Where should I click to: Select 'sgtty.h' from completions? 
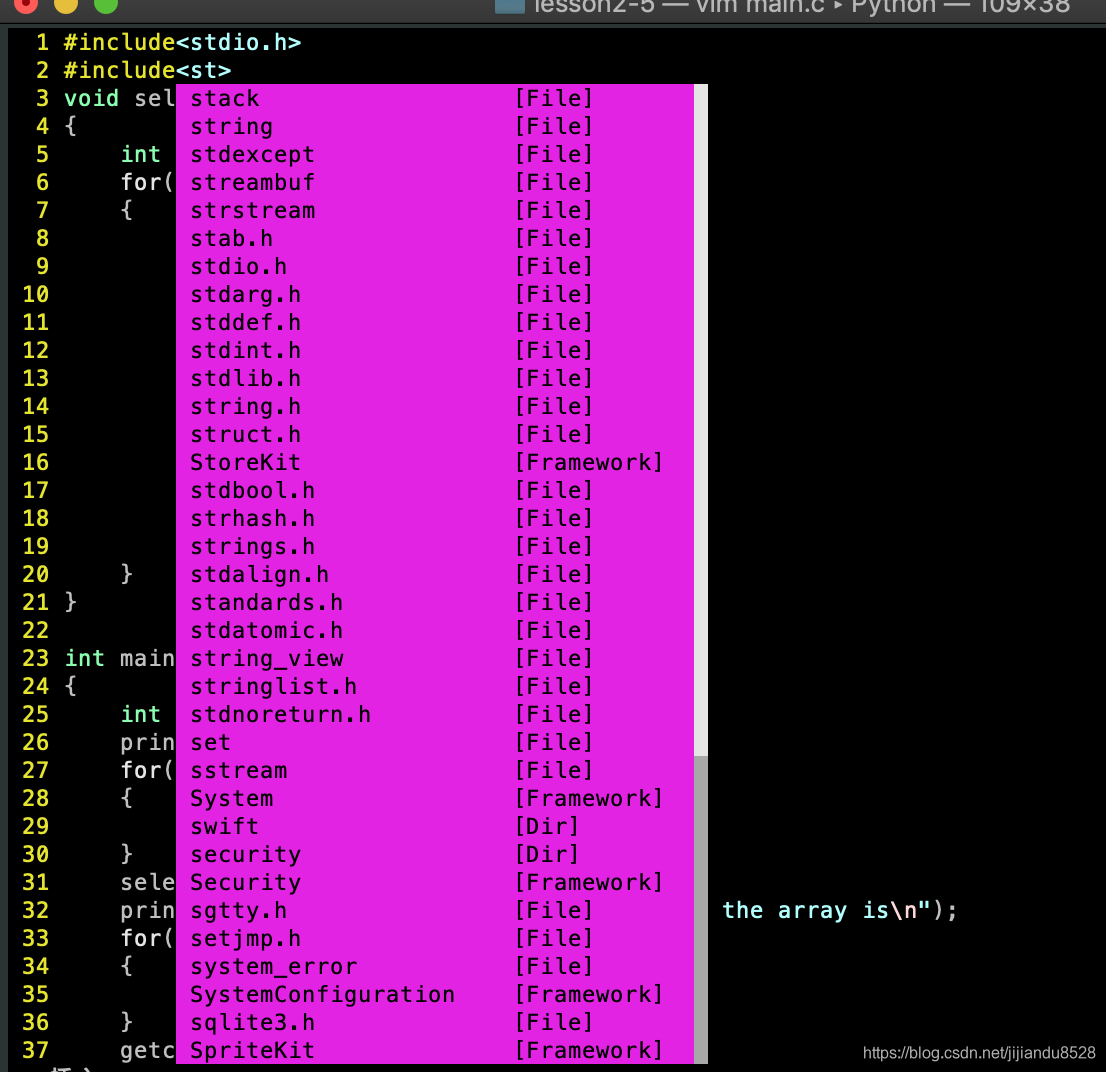[434, 910]
